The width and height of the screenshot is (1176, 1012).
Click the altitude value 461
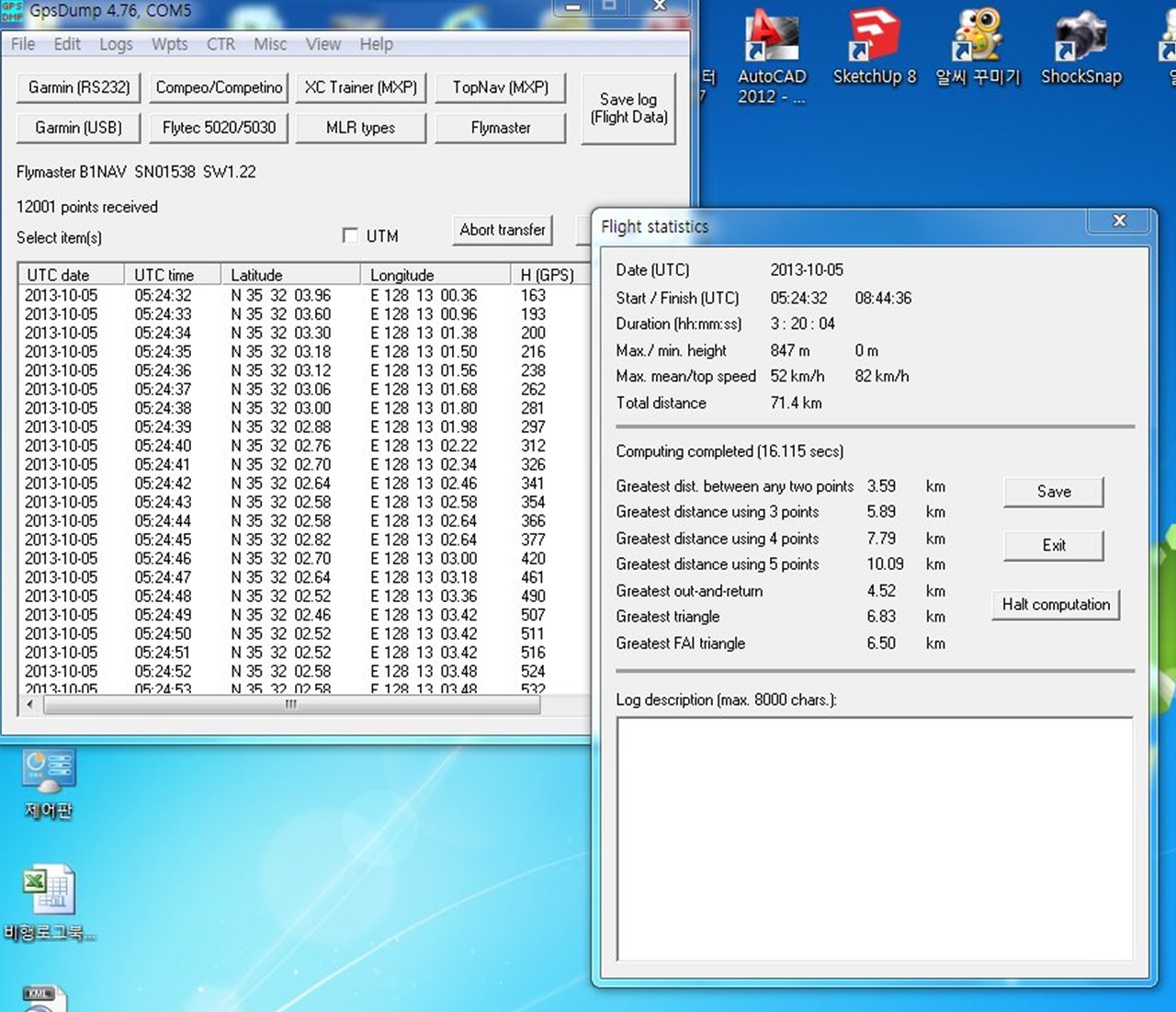click(x=533, y=577)
